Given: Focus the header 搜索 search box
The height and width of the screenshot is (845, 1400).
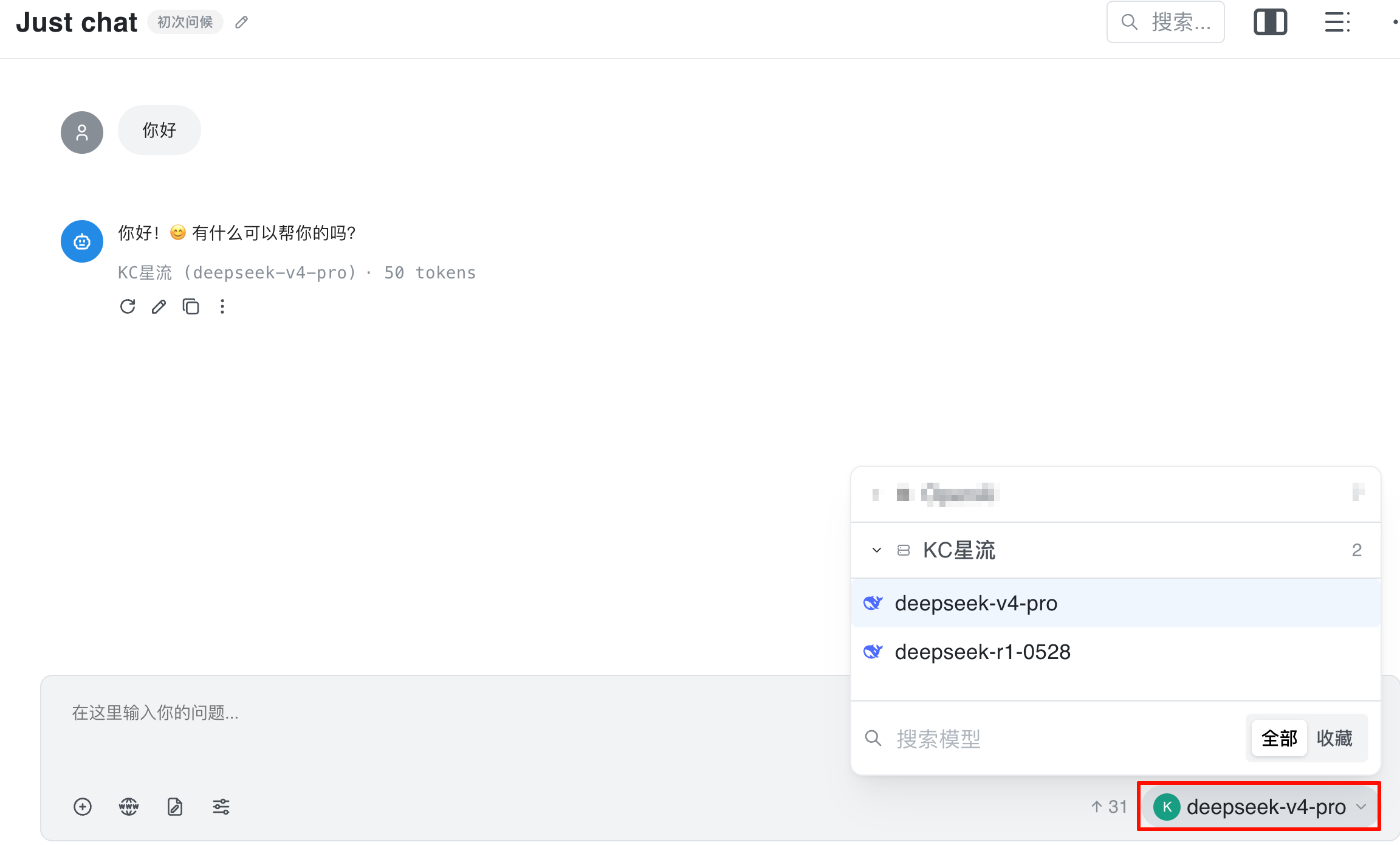Looking at the screenshot, I should click(1165, 22).
